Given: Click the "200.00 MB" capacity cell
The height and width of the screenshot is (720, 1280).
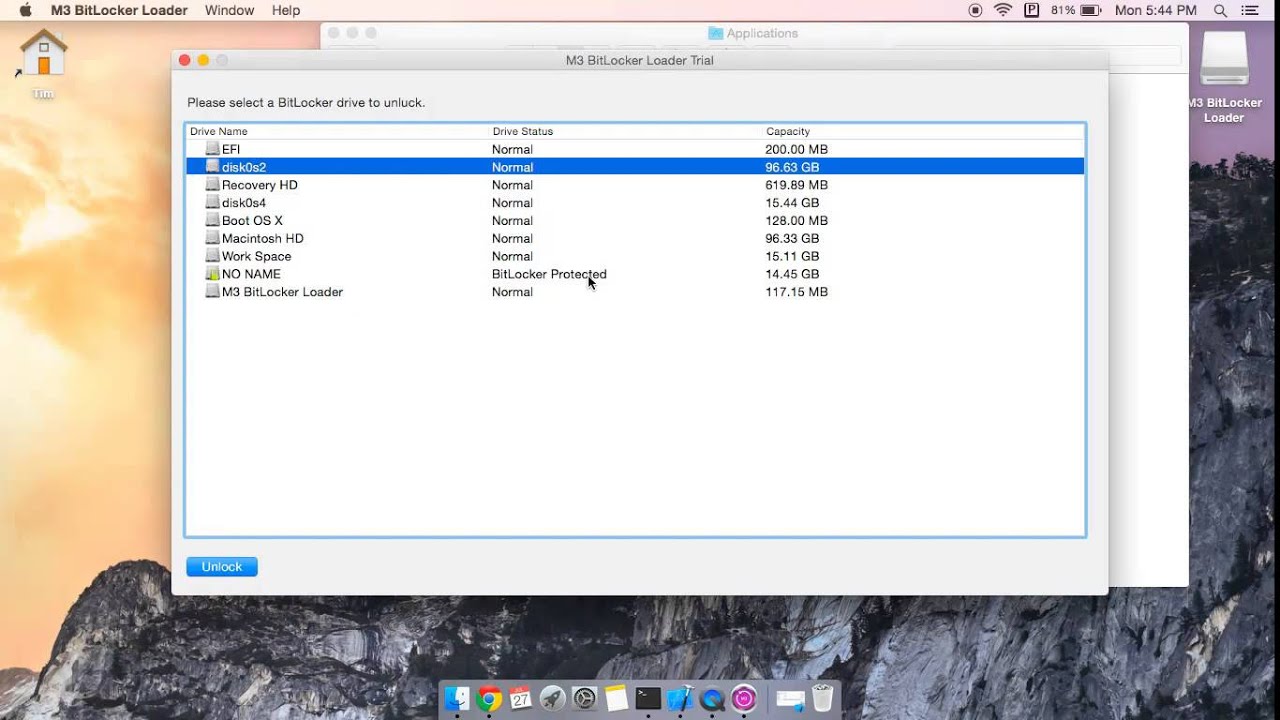Looking at the screenshot, I should pyautogui.click(x=796, y=149).
